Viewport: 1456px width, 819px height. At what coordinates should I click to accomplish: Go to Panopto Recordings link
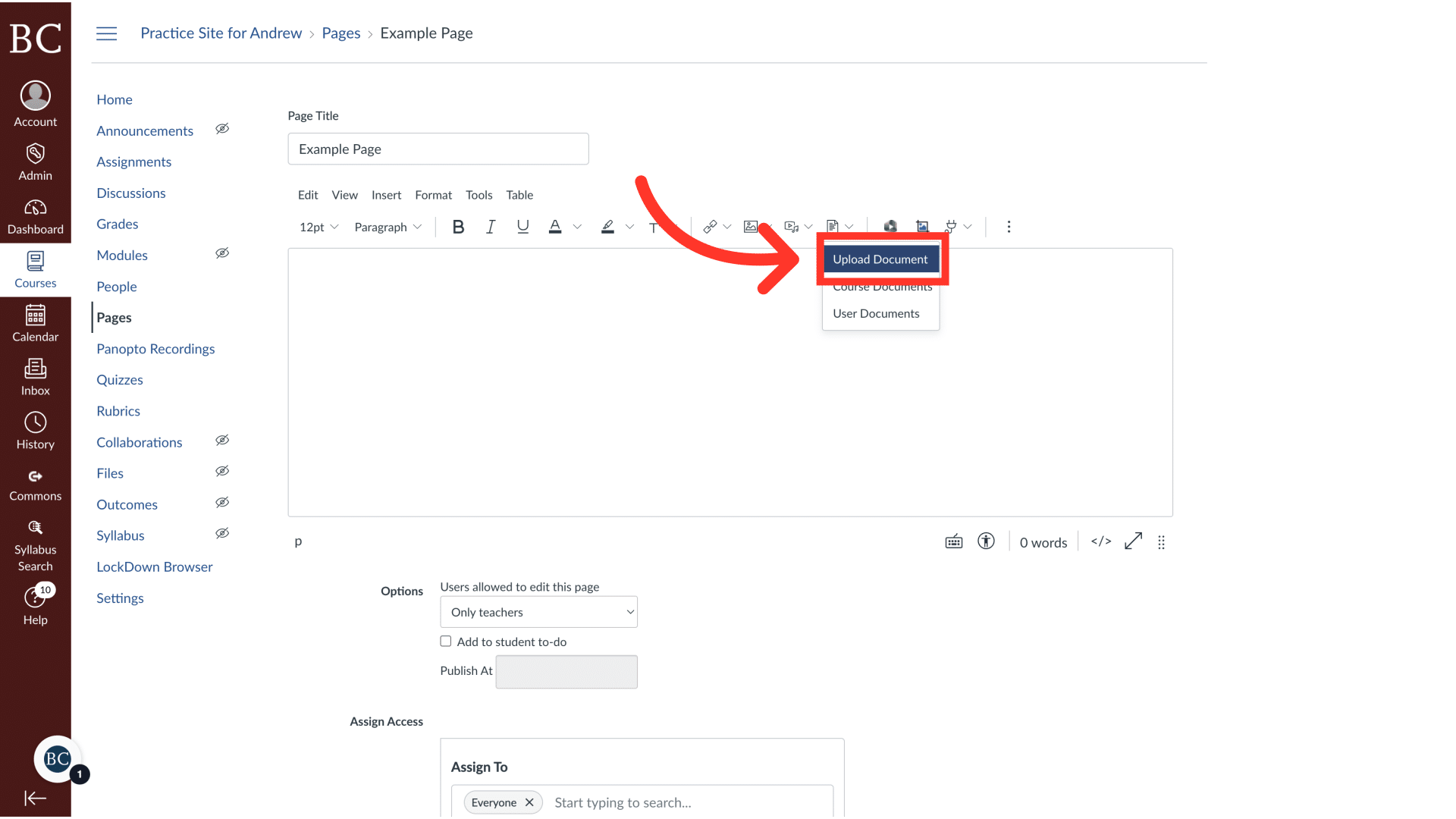coord(155,349)
